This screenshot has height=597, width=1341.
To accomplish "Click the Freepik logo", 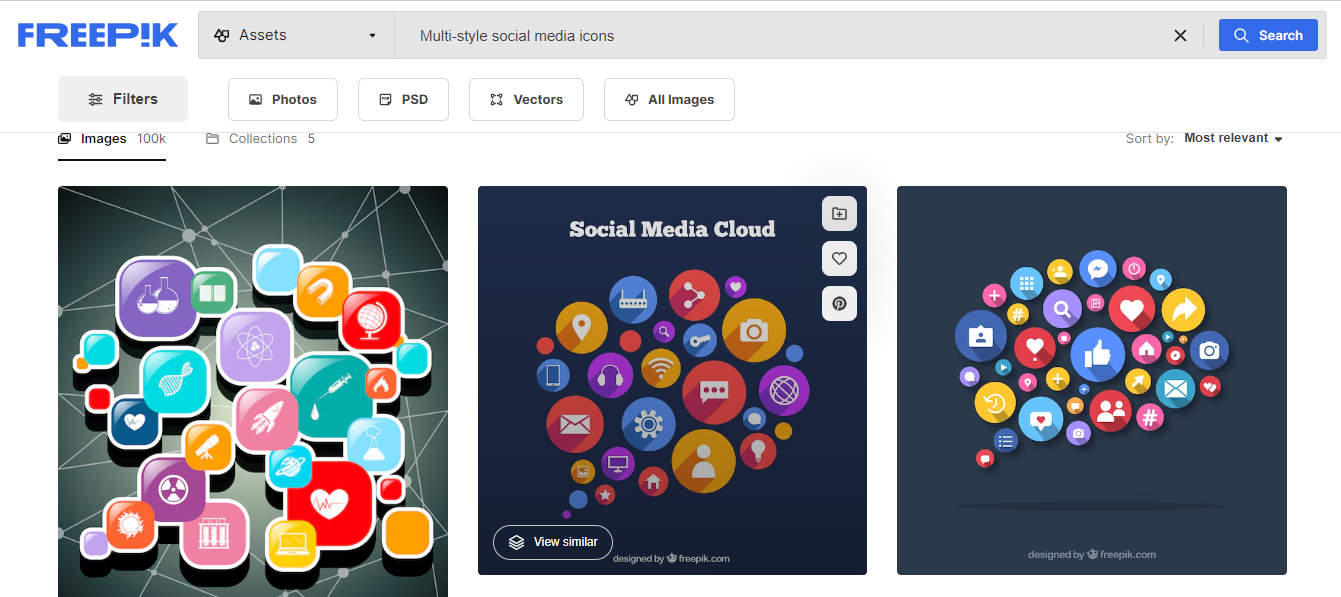I will (97, 34).
